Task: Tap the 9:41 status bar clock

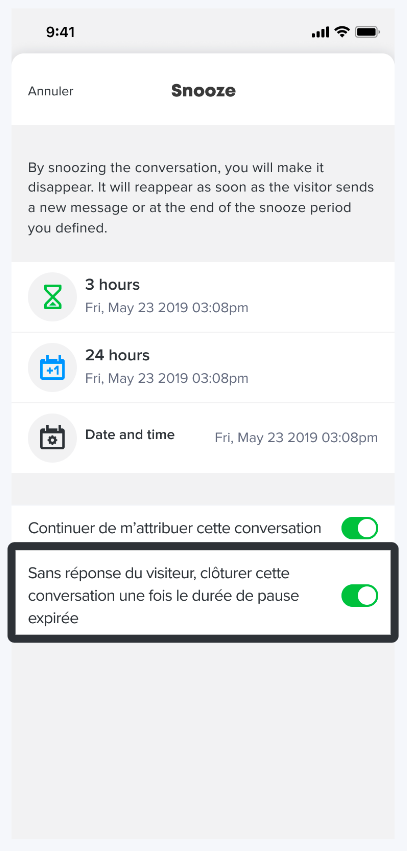Action: 60,32
